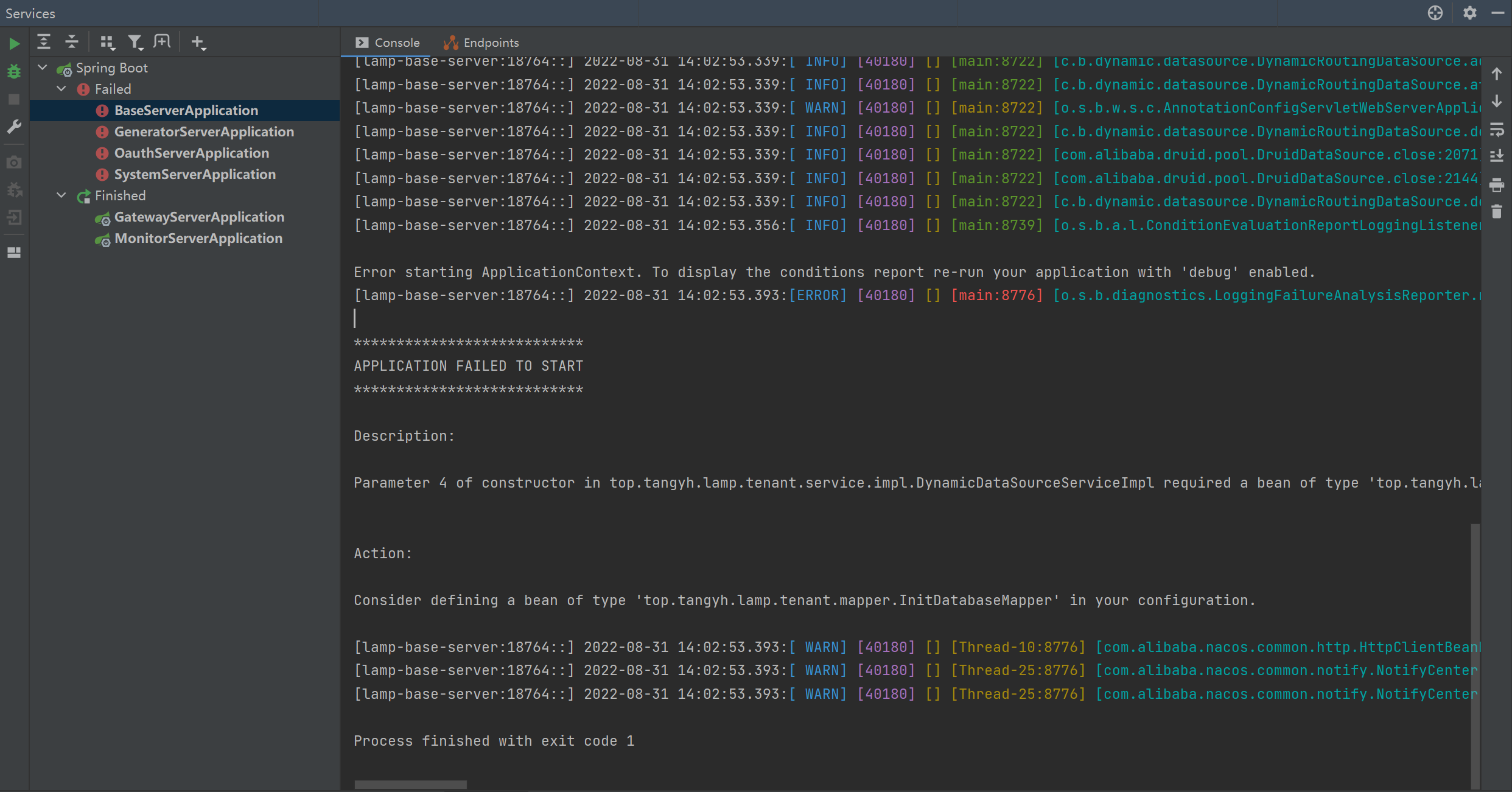Screen dimensions: 1512x792
Task: Click the Stop square icon
Action: 14,99
